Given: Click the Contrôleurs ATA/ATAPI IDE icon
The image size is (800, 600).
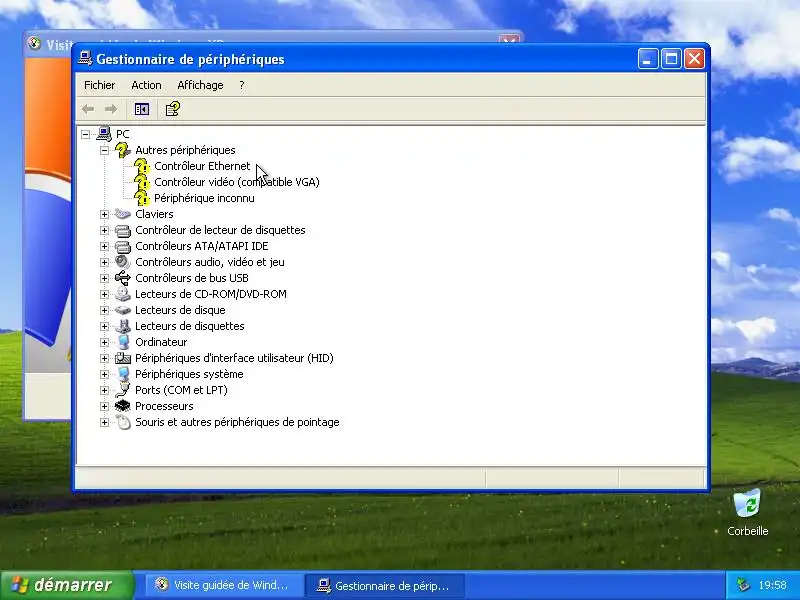Looking at the screenshot, I should [123, 246].
